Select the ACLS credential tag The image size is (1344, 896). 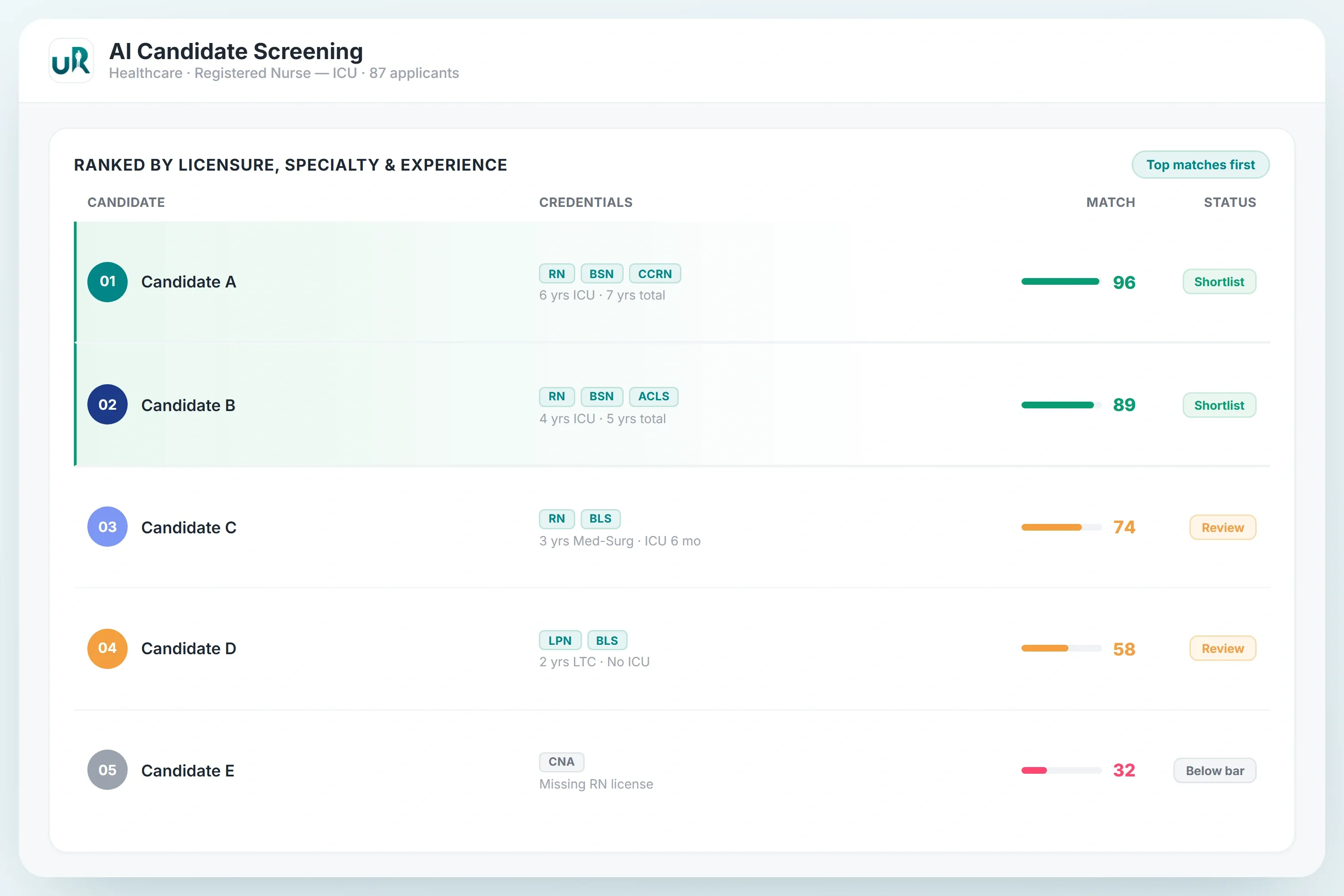(x=654, y=397)
